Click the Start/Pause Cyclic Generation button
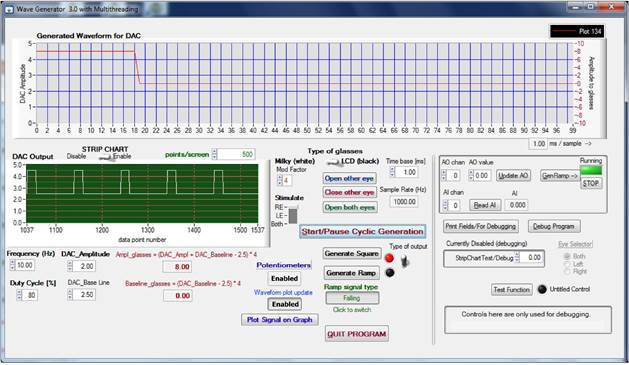The image size is (629, 365). click(363, 231)
